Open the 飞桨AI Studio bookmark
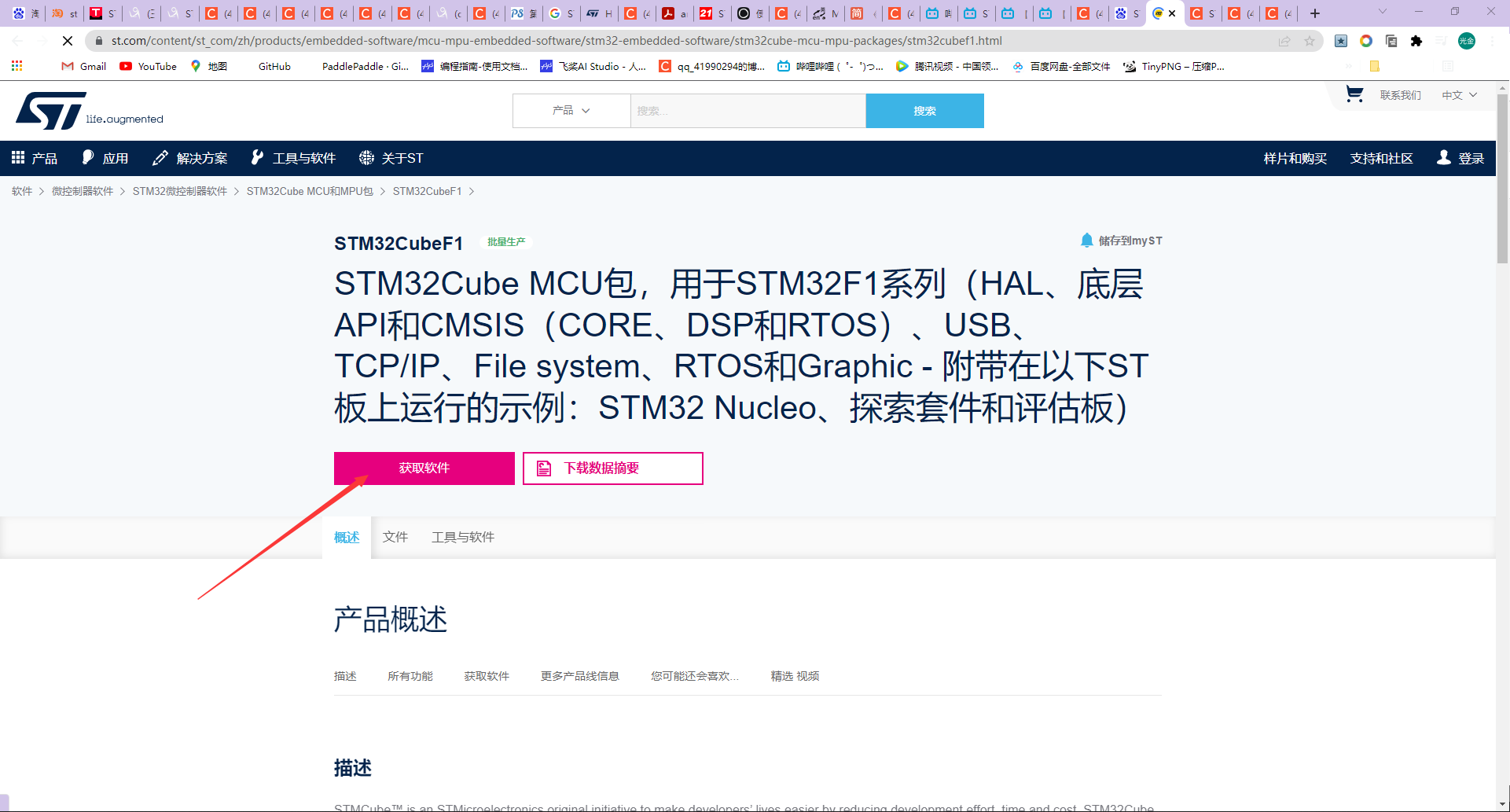 (x=593, y=66)
